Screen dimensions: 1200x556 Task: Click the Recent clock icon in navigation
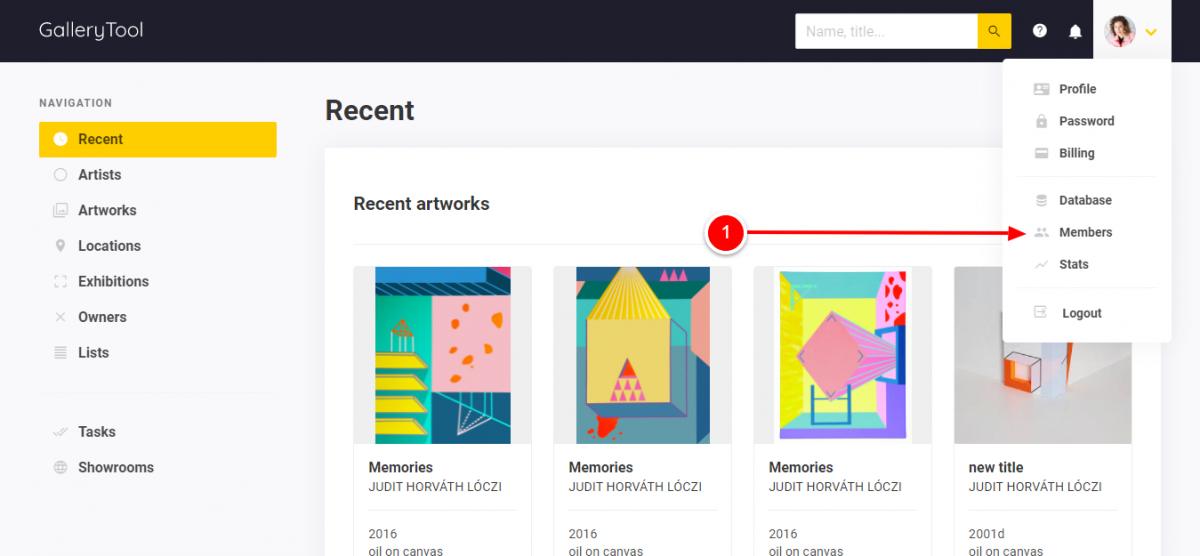pos(60,139)
